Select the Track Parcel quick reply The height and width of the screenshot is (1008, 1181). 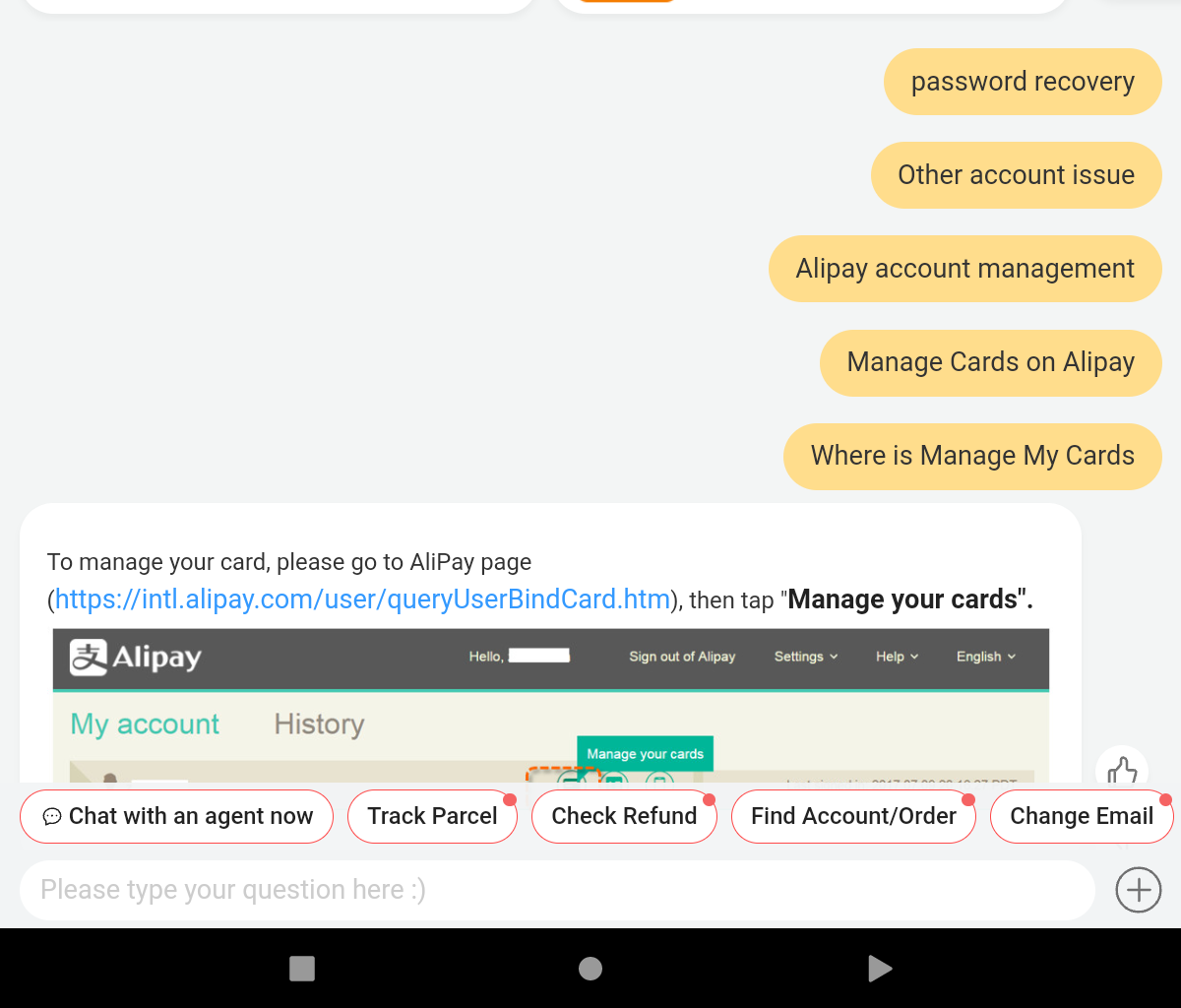pyautogui.click(x=432, y=816)
